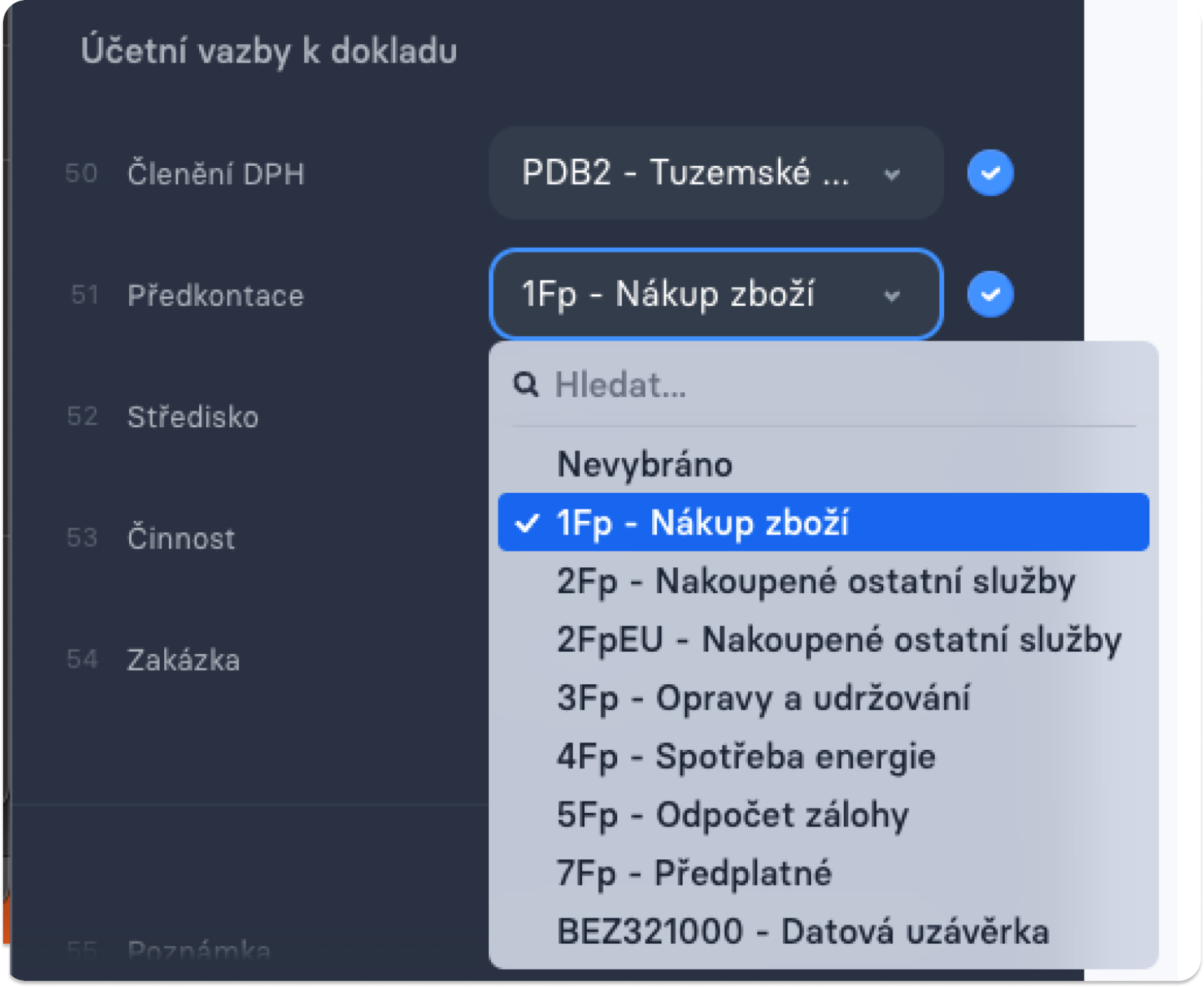Collapse the 1Fp - Nákup zboží combo box
This screenshot has width=1204, height=987.
pos(716,295)
